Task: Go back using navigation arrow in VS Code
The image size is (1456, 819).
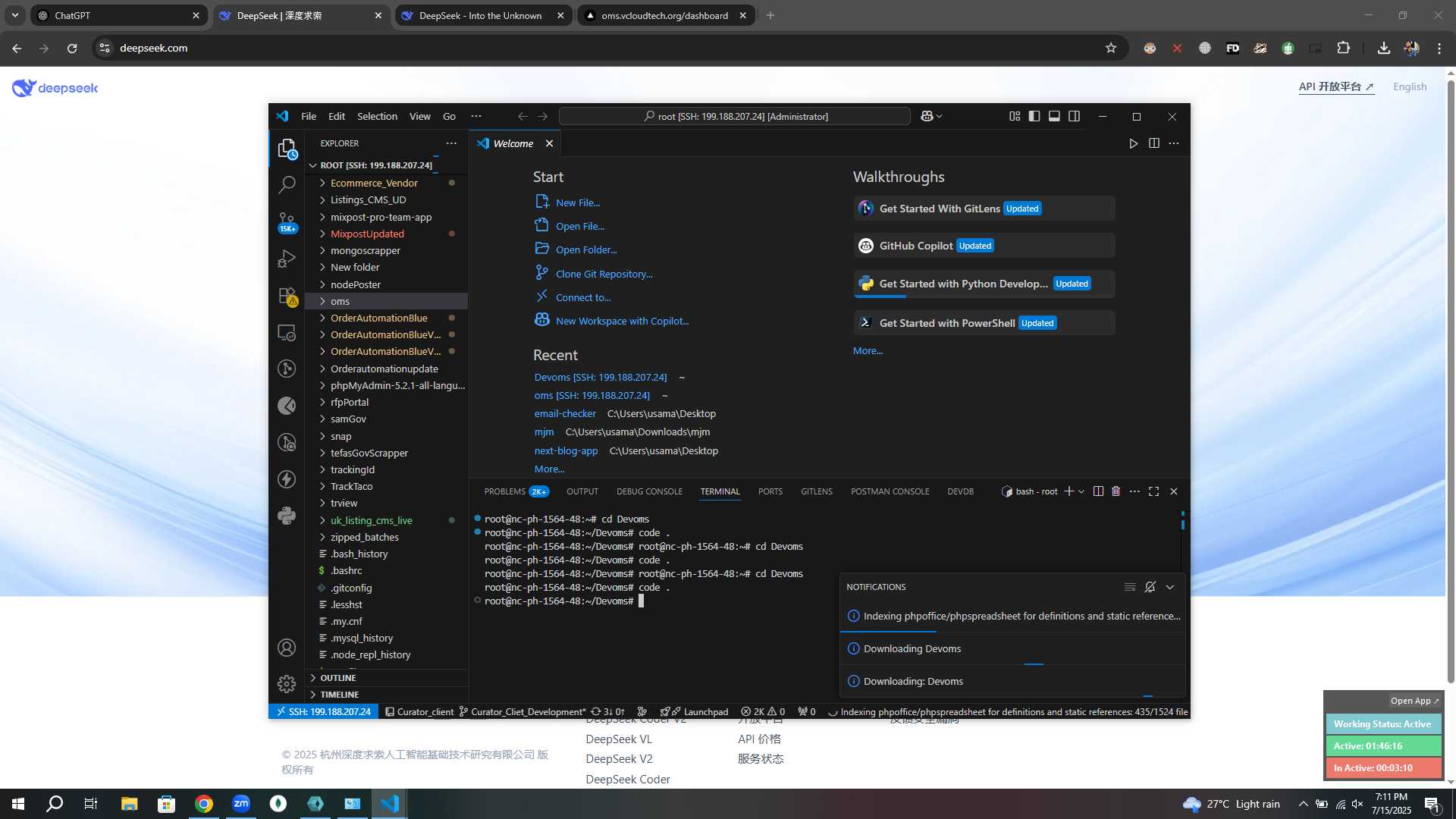Action: click(522, 116)
